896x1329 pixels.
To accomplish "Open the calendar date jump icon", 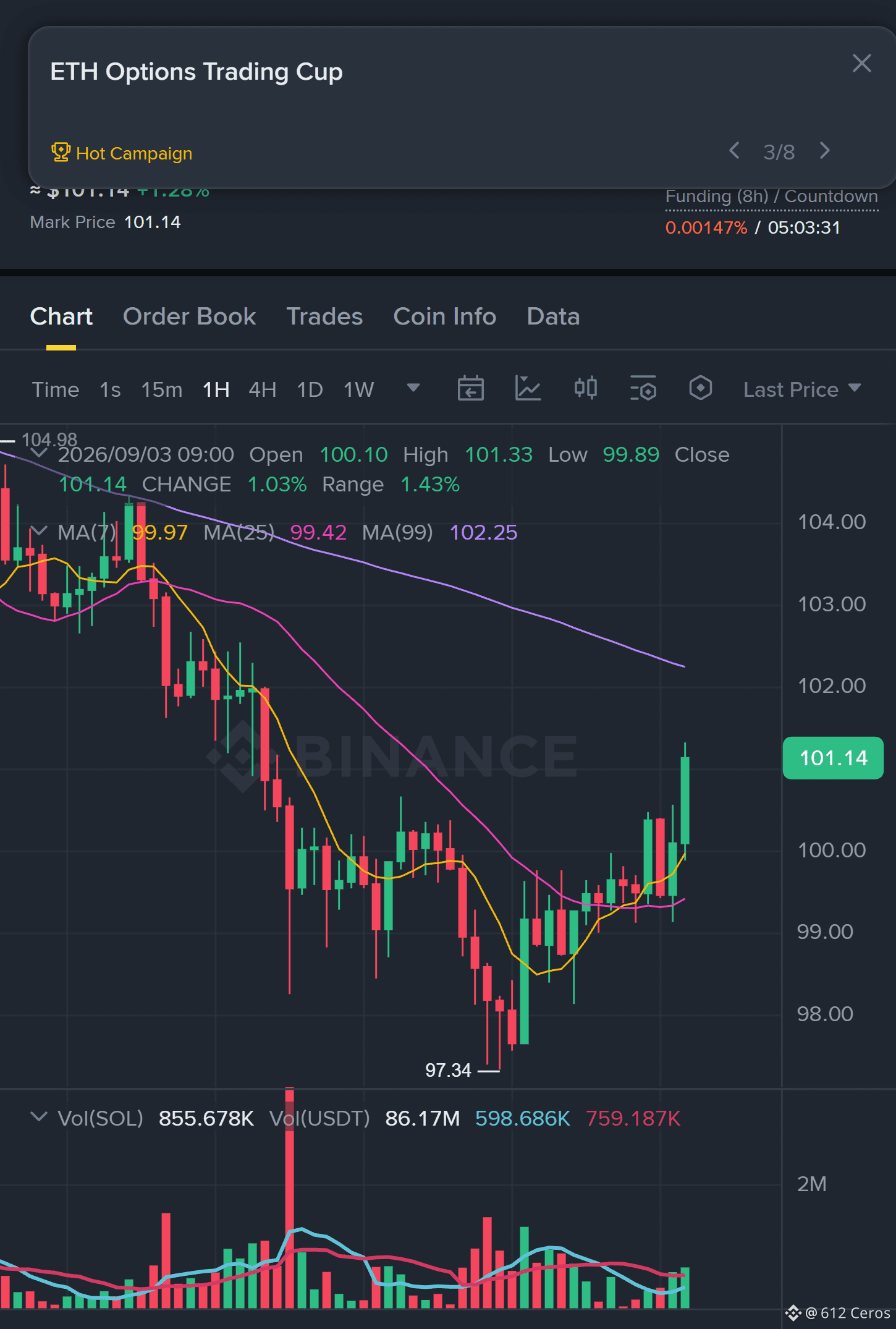I will (x=470, y=389).
